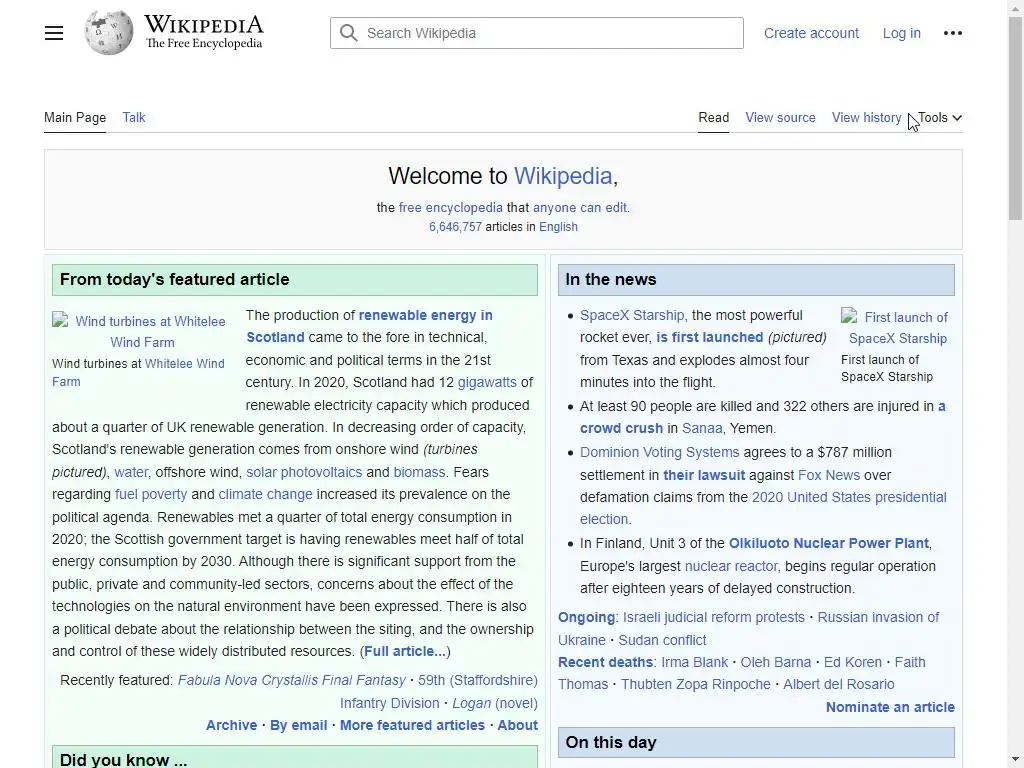Image resolution: width=1024 pixels, height=768 pixels.
Task: Click the anyone can edit link
Action: [x=580, y=208]
